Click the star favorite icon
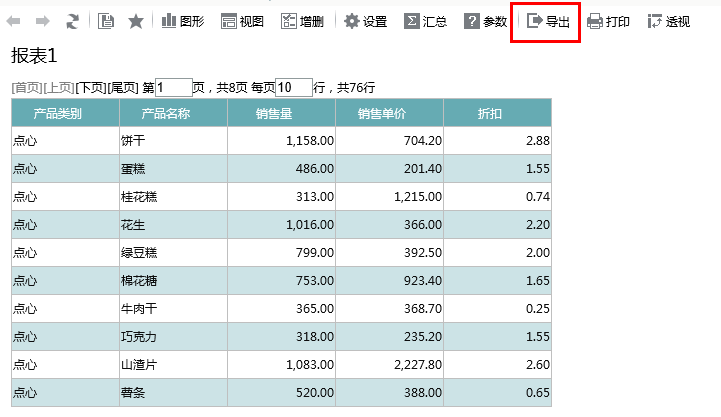721x417 pixels. point(136,21)
